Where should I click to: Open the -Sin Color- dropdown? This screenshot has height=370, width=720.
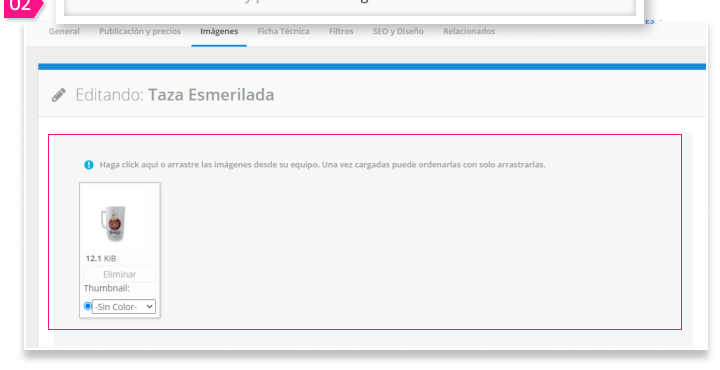pos(124,307)
